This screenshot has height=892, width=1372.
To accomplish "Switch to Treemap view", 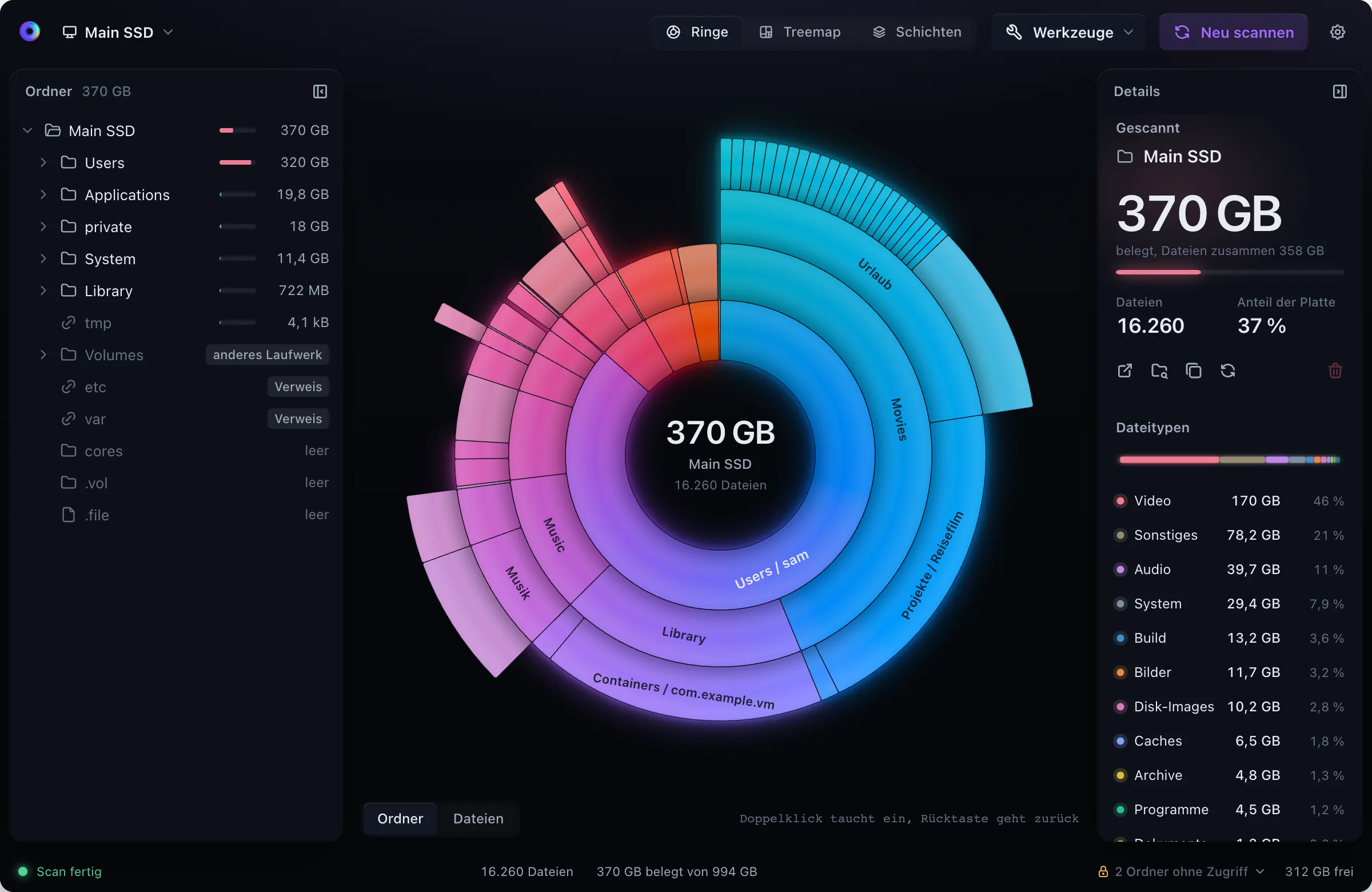I will [x=800, y=31].
